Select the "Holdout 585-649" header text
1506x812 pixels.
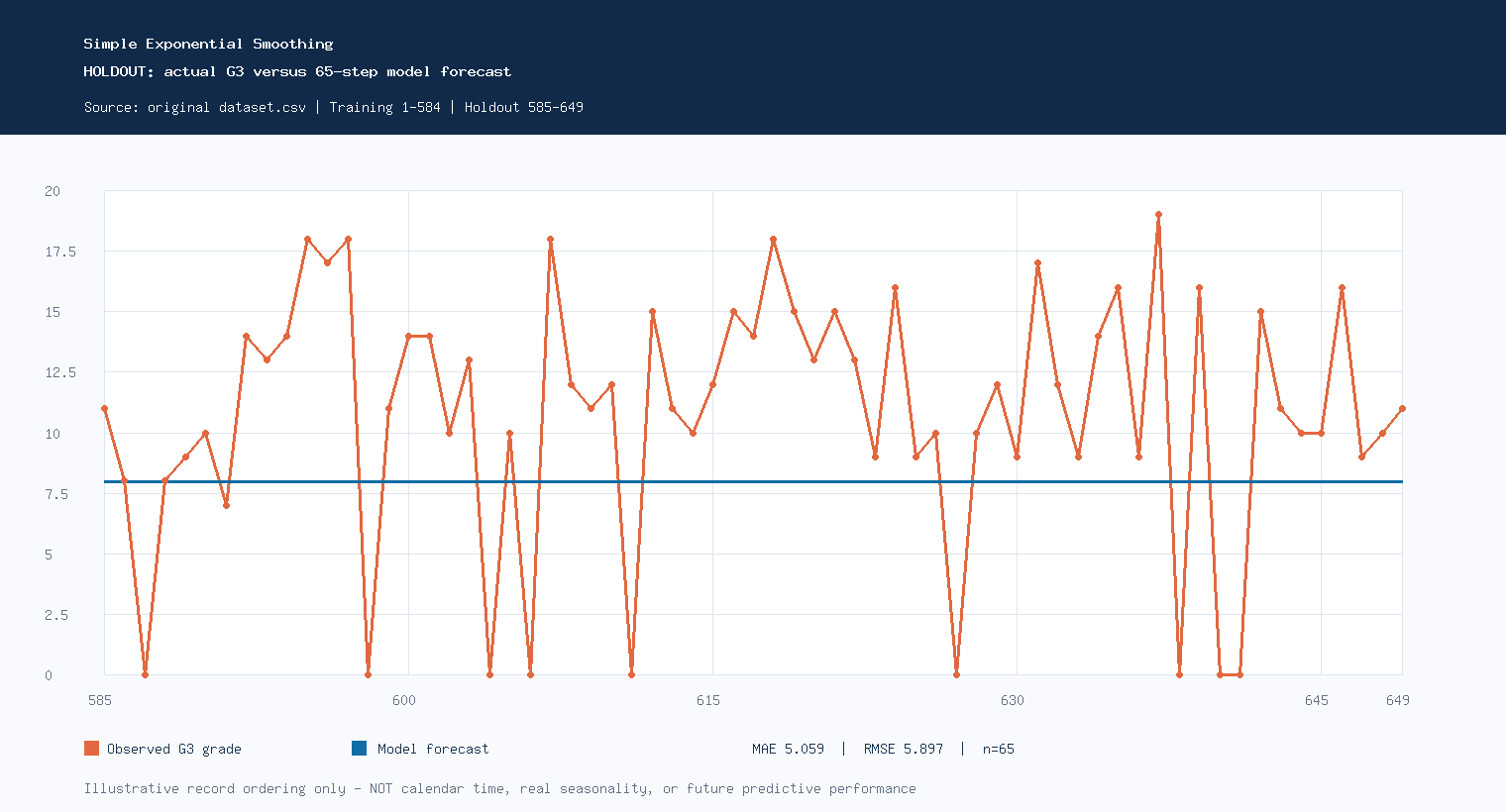(524, 107)
